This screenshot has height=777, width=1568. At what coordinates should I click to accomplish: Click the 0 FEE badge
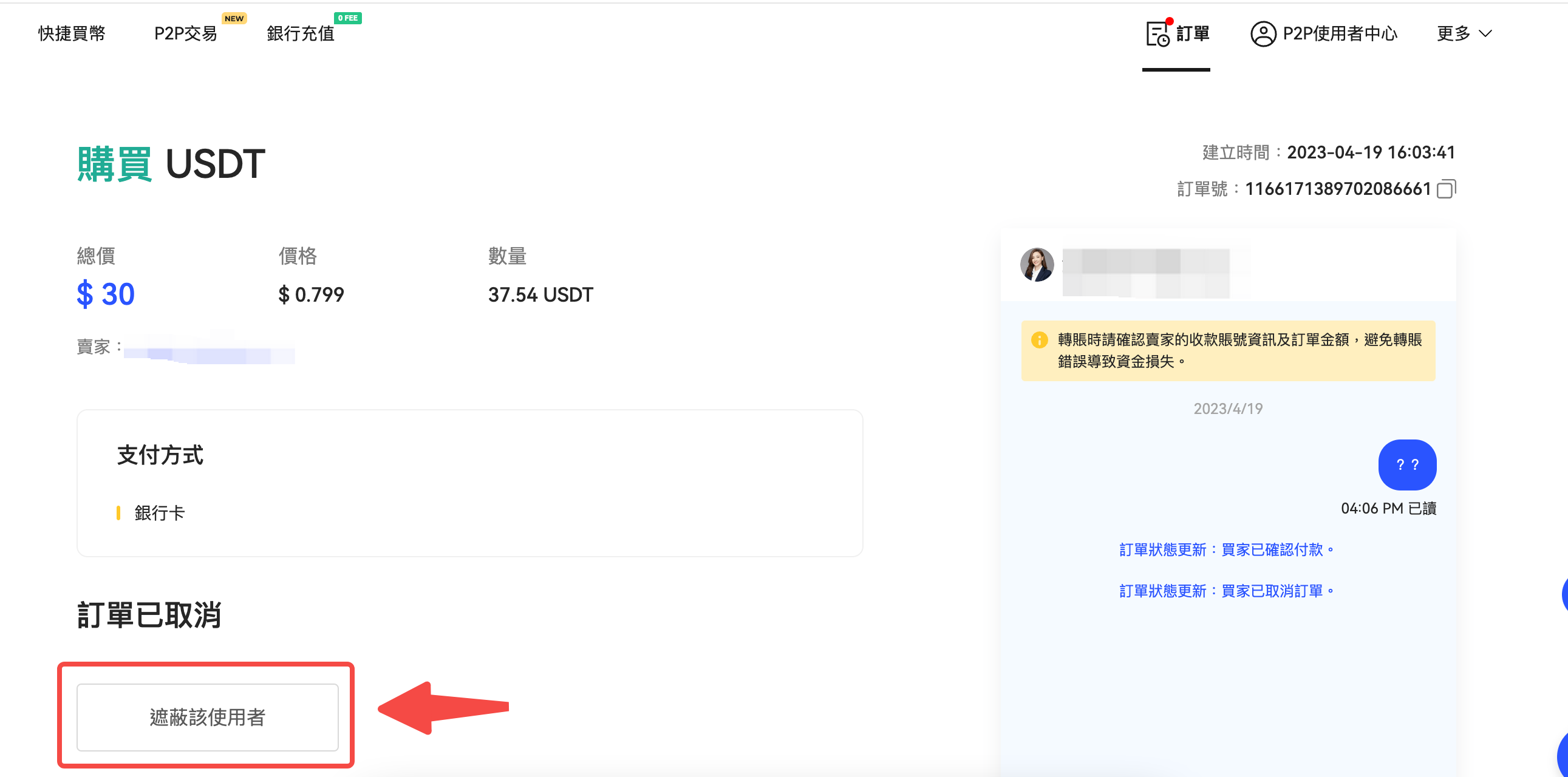coord(347,18)
